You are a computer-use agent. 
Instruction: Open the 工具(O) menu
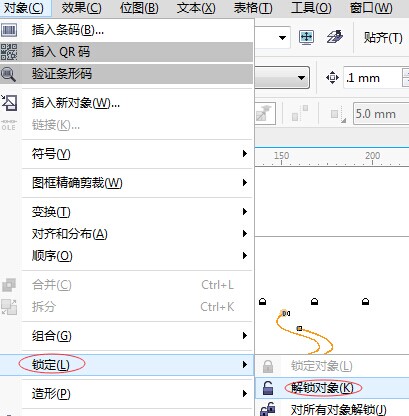click(311, 8)
